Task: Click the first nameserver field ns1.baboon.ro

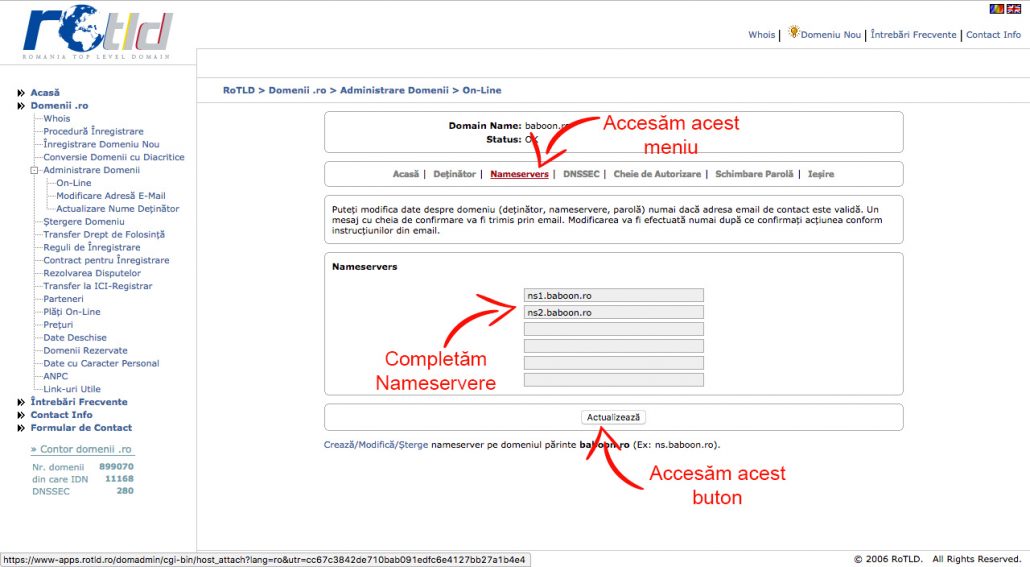Action: [613, 295]
